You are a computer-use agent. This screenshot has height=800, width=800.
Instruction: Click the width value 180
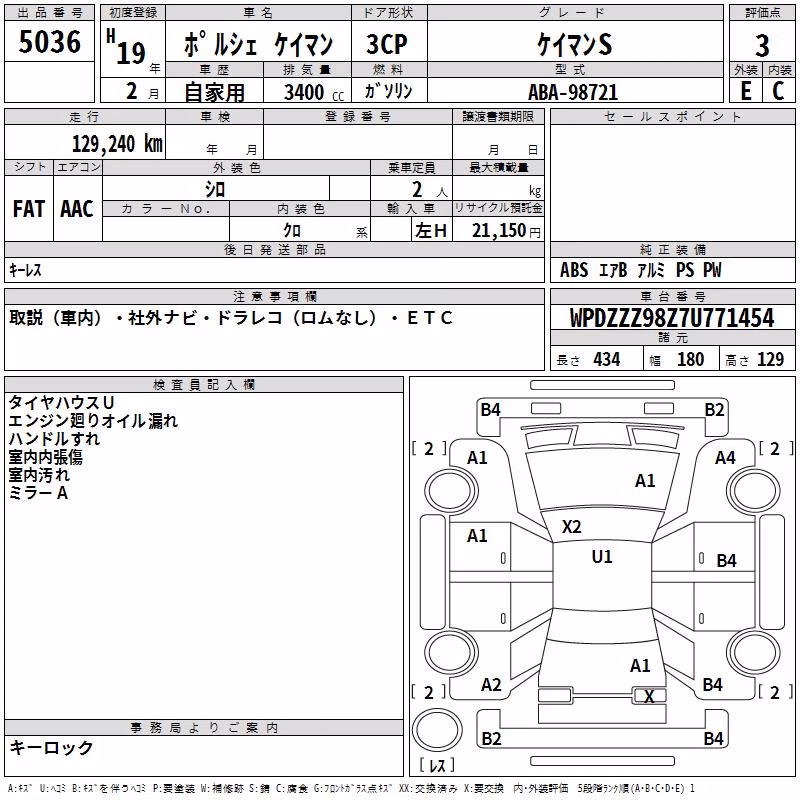690,359
